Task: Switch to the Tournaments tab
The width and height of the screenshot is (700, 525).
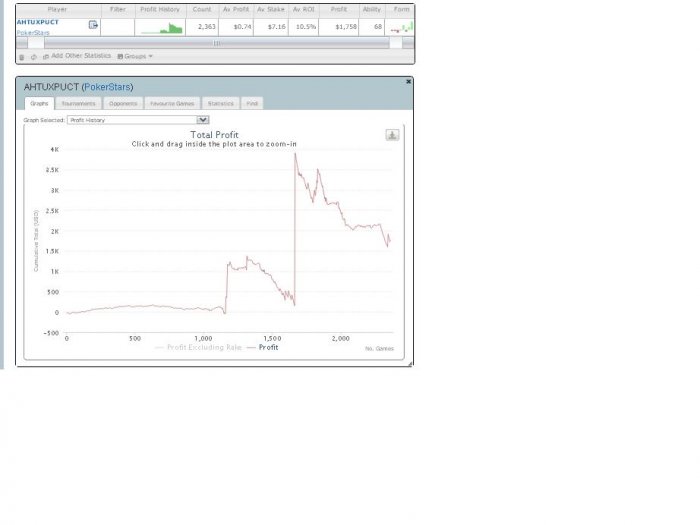Action: pos(79,104)
